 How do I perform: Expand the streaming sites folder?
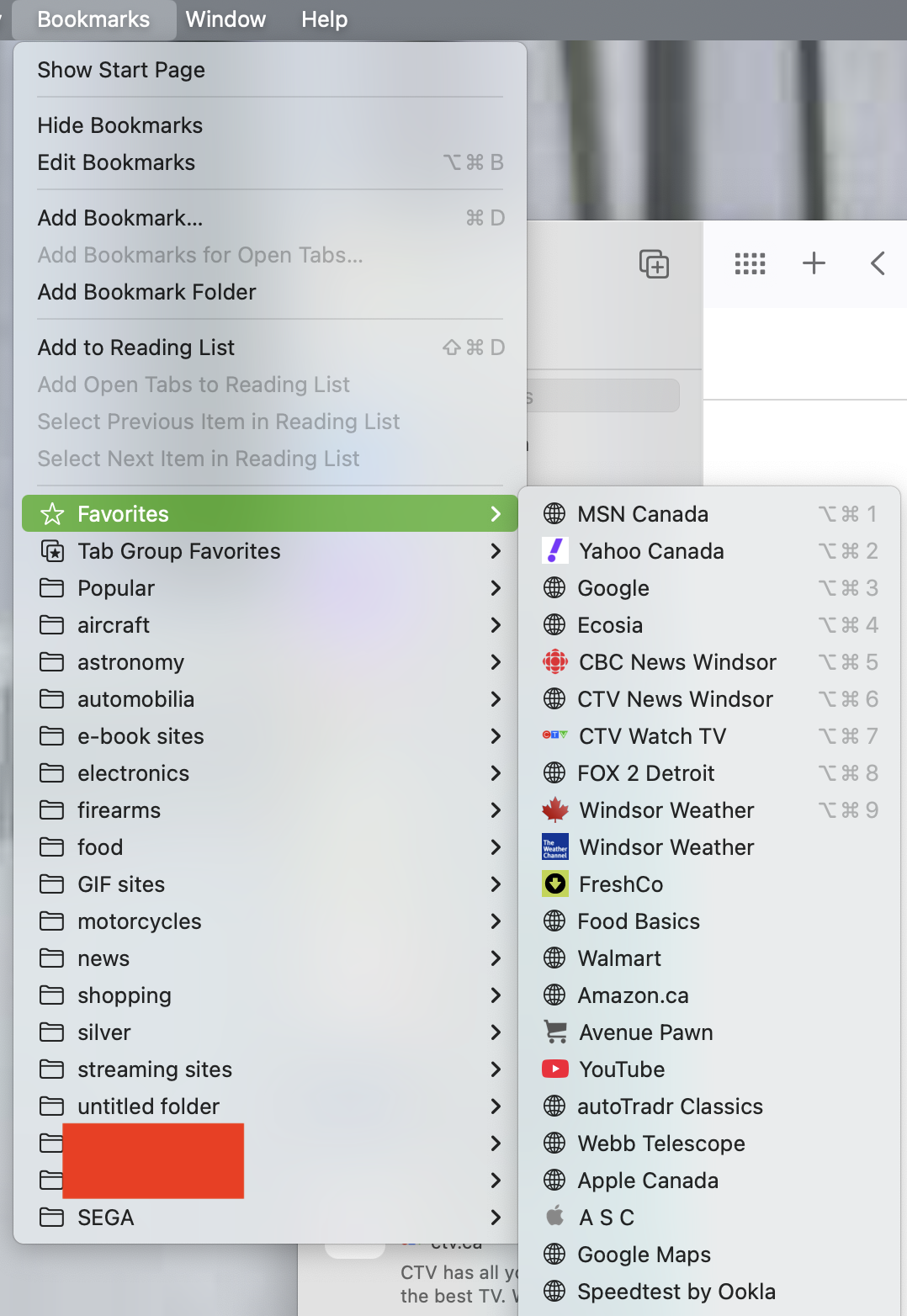pyautogui.click(x=270, y=1069)
